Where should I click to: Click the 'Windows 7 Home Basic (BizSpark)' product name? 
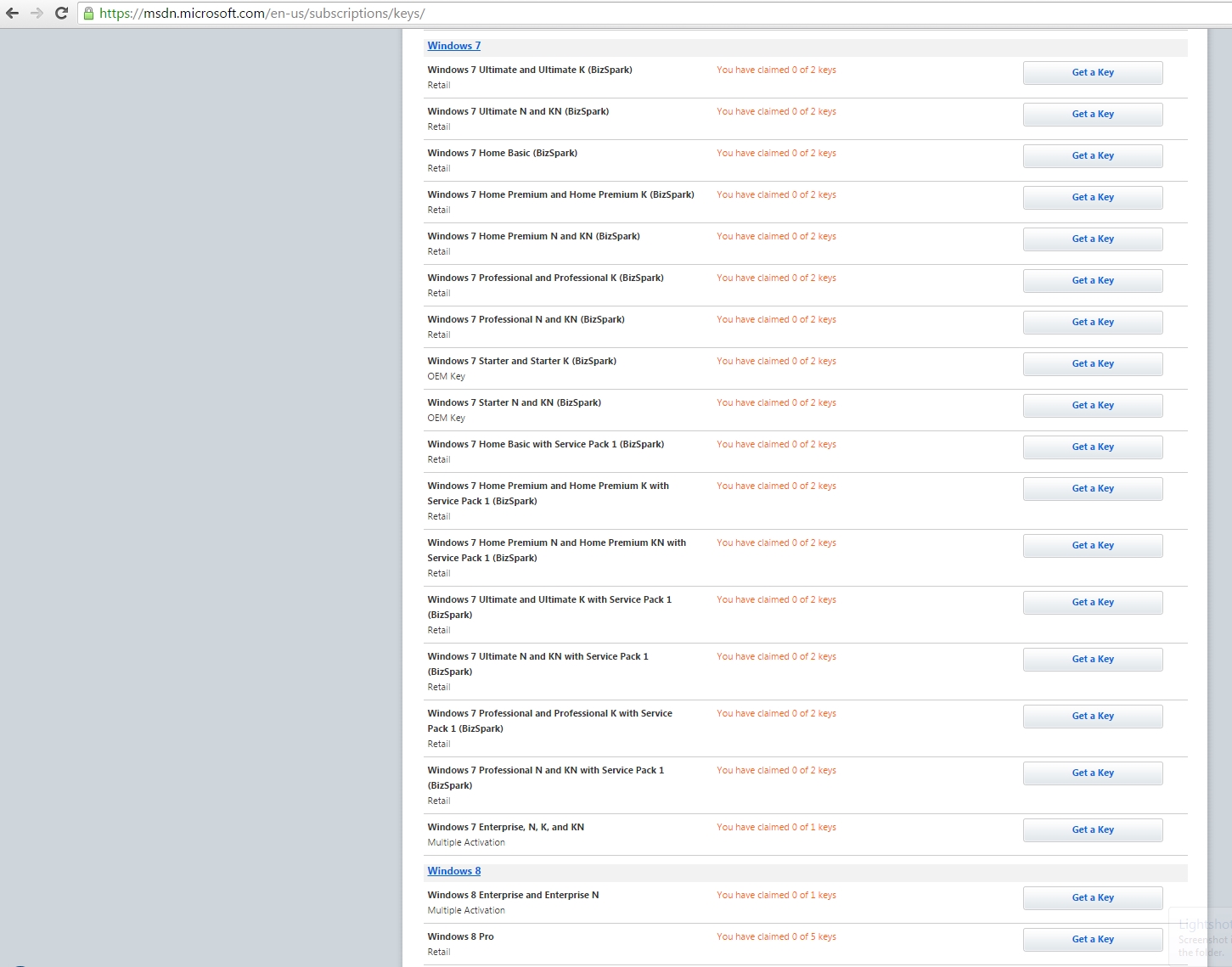[503, 153]
